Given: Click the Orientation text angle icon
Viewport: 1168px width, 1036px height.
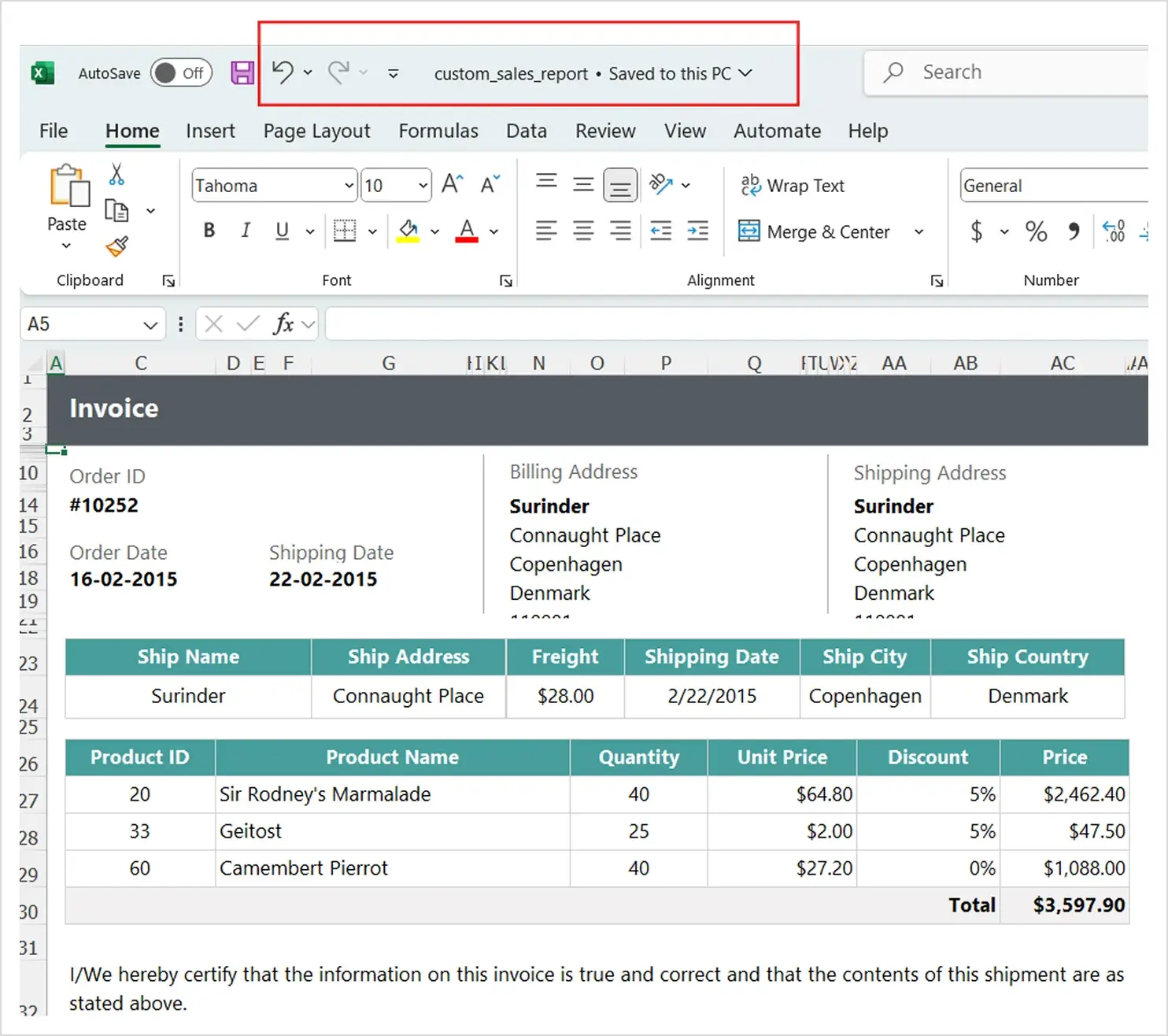Looking at the screenshot, I should pos(661,184).
